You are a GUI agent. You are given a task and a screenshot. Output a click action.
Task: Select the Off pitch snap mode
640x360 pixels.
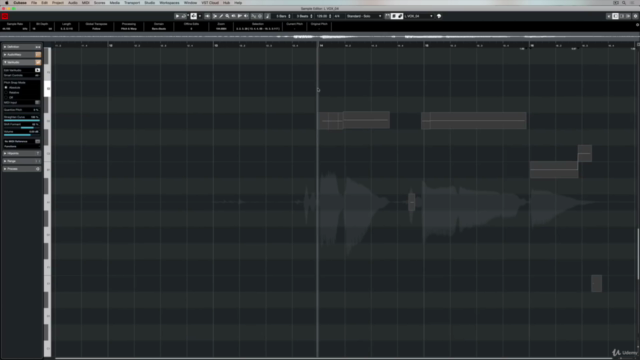tap(6, 98)
